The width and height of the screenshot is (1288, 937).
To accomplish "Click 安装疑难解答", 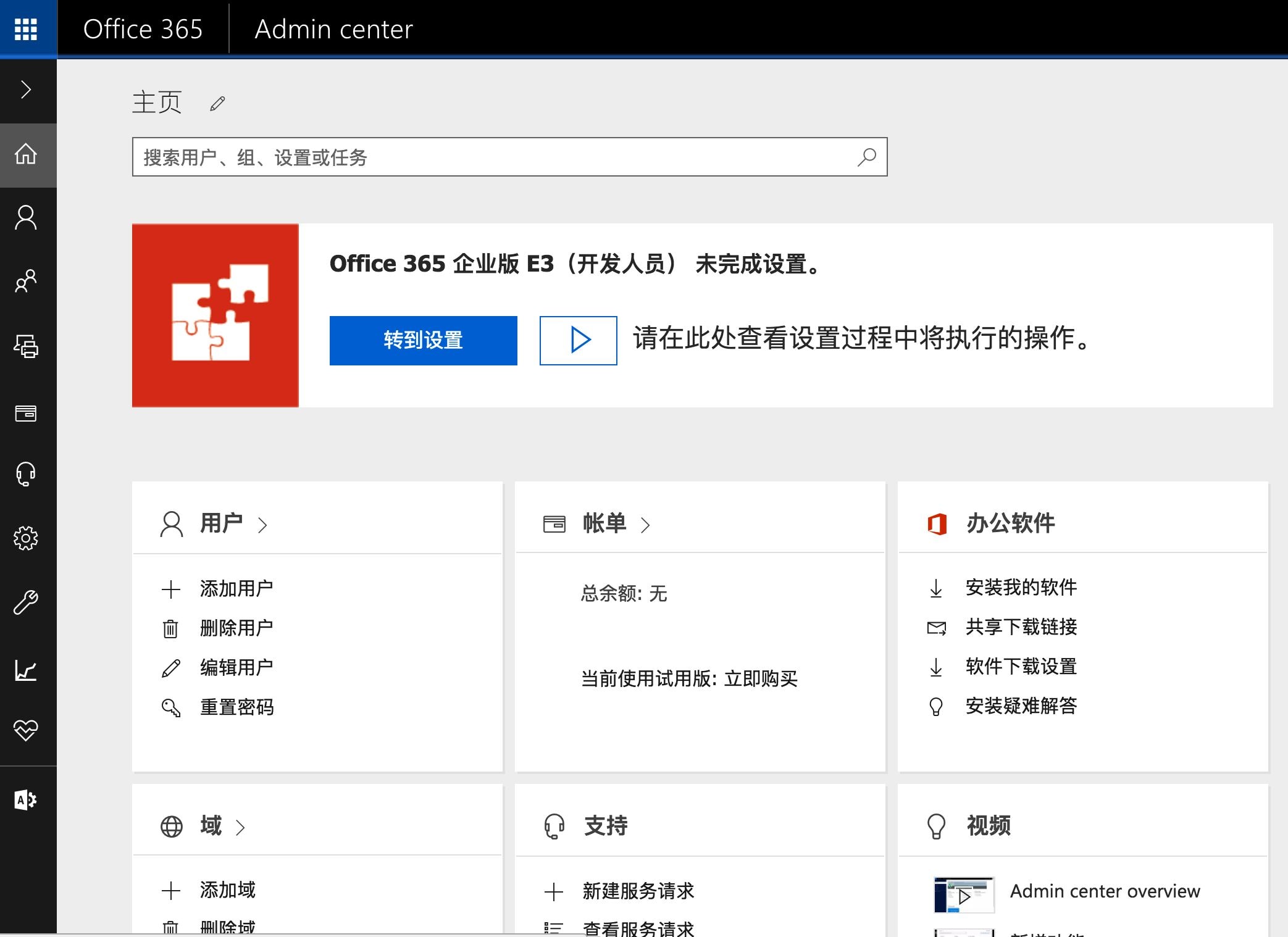I will click(1021, 706).
